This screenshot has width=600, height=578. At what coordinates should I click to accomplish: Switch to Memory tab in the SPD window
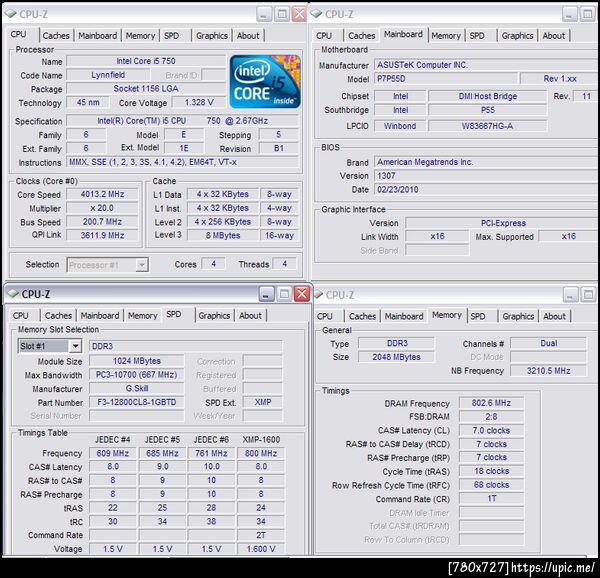[x=142, y=316]
